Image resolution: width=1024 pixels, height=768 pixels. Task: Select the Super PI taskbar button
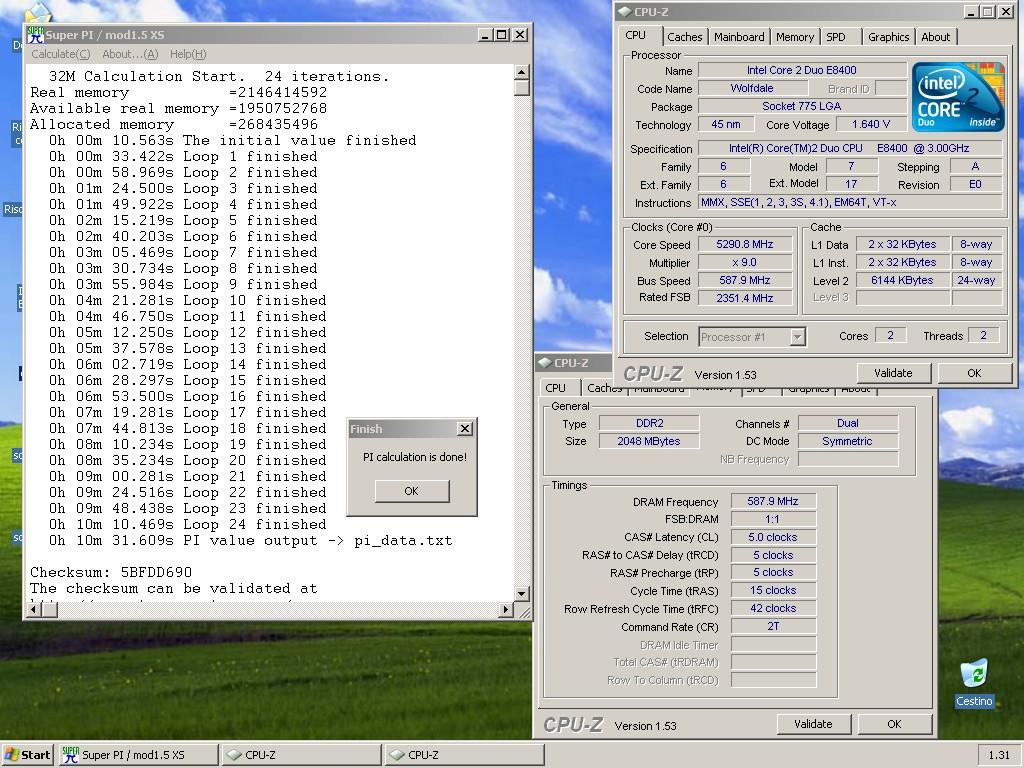(138, 755)
